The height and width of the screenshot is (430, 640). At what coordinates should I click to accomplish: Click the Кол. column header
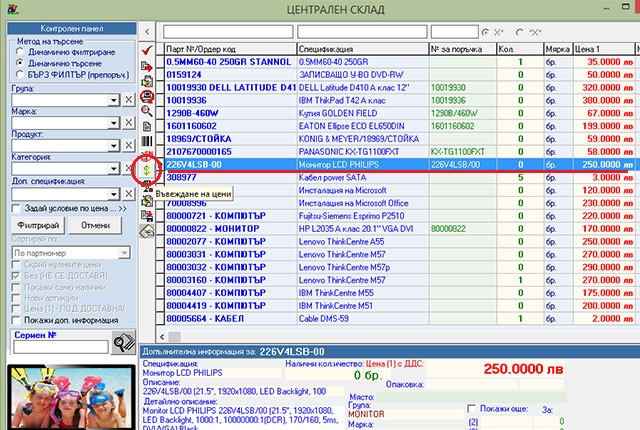click(x=520, y=49)
